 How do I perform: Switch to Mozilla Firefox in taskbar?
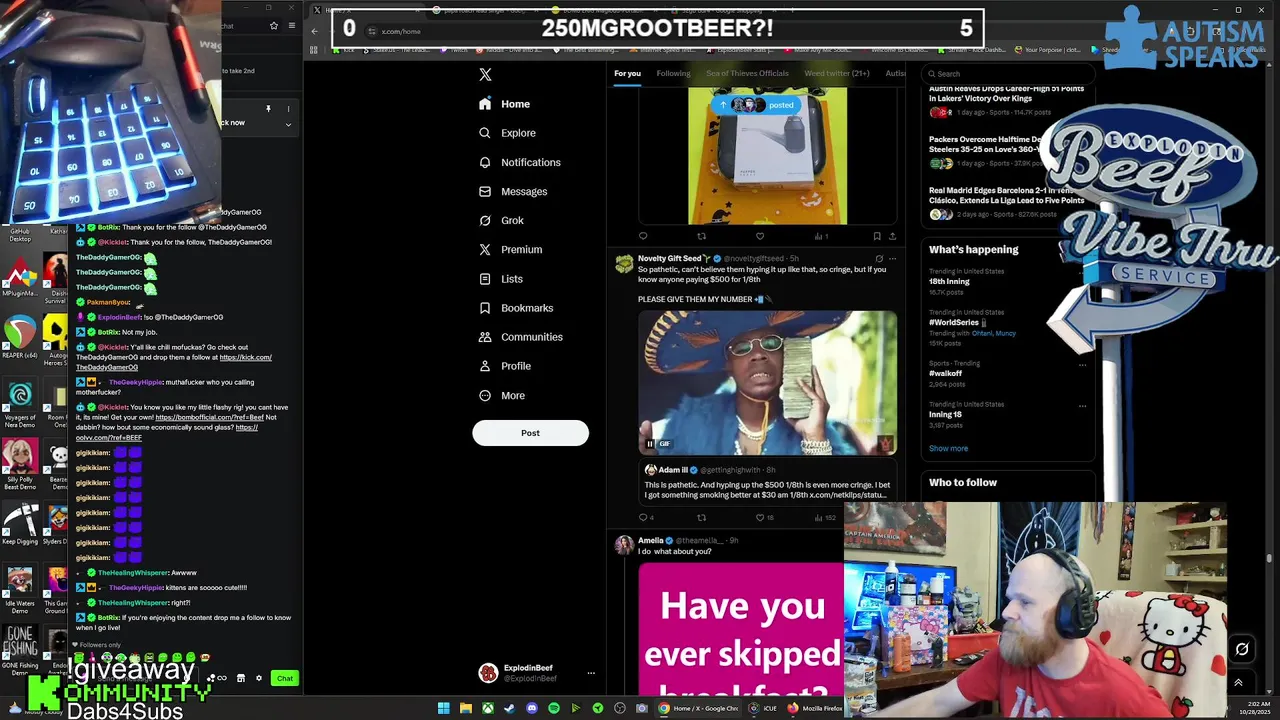pos(815,708)
